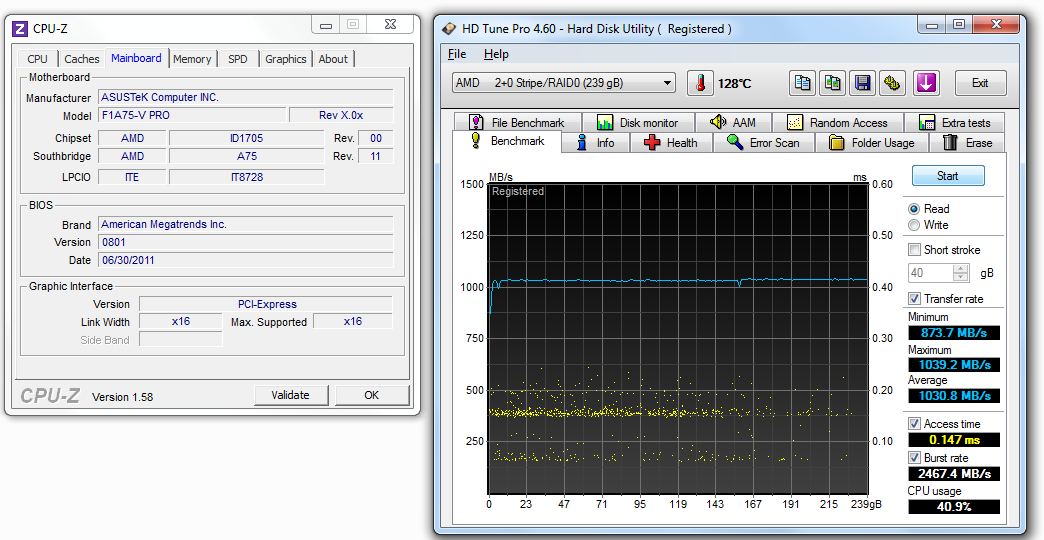Click the Average 1030.8 MB/s value

pyautogui.click(x=954, y=396)
